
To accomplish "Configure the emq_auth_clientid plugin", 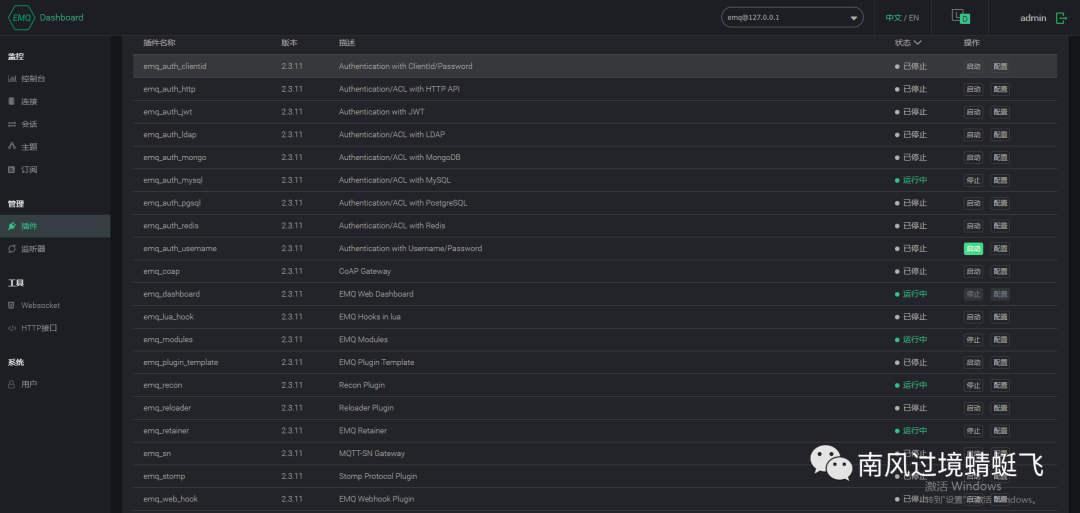I will [1000, 66].
